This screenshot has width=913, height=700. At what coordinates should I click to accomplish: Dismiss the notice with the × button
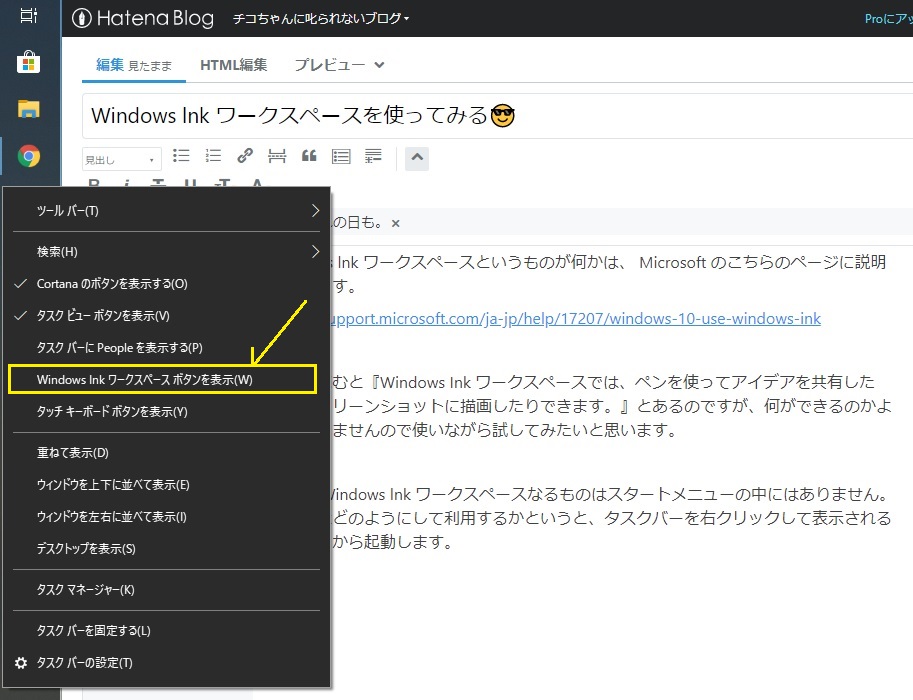coord(396,223)
